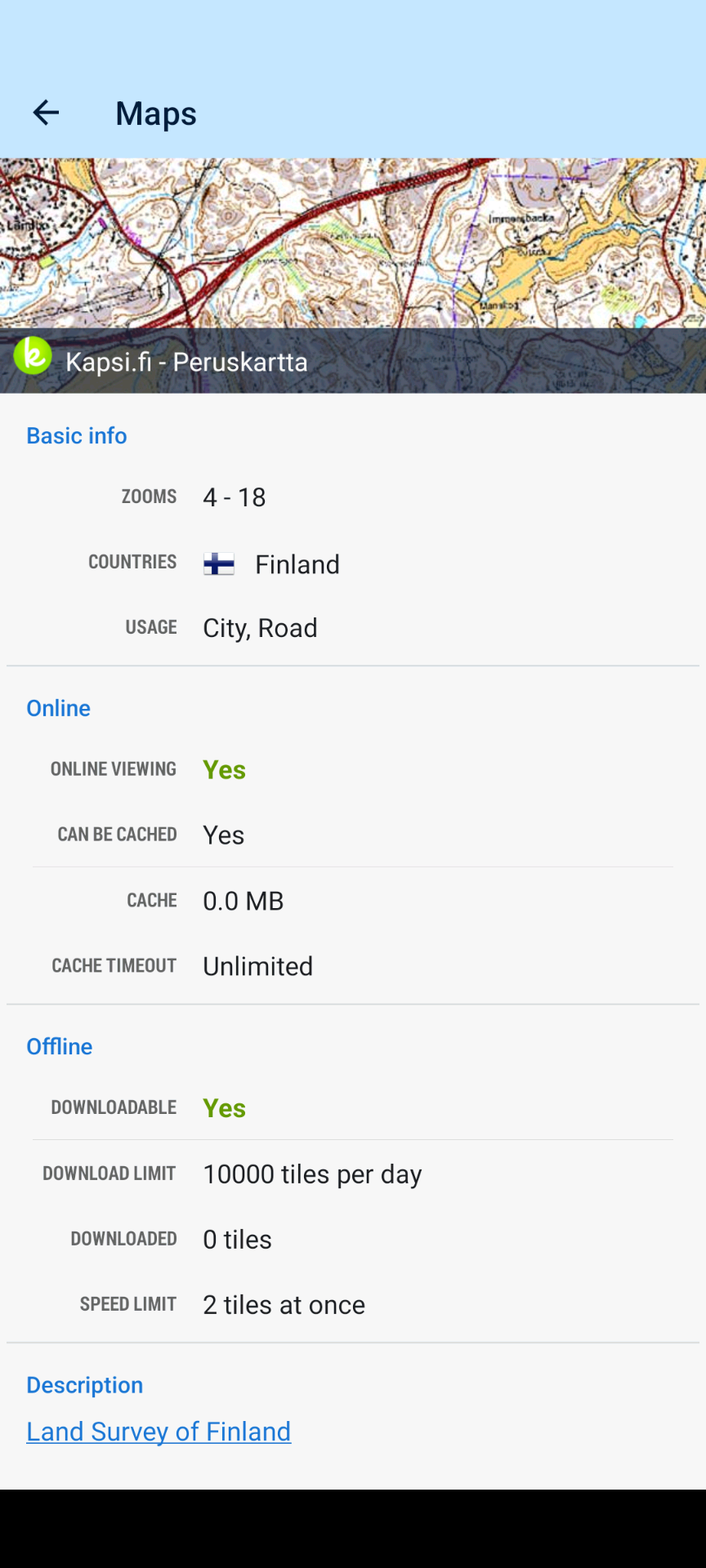Select the Basic info section header

77,436
